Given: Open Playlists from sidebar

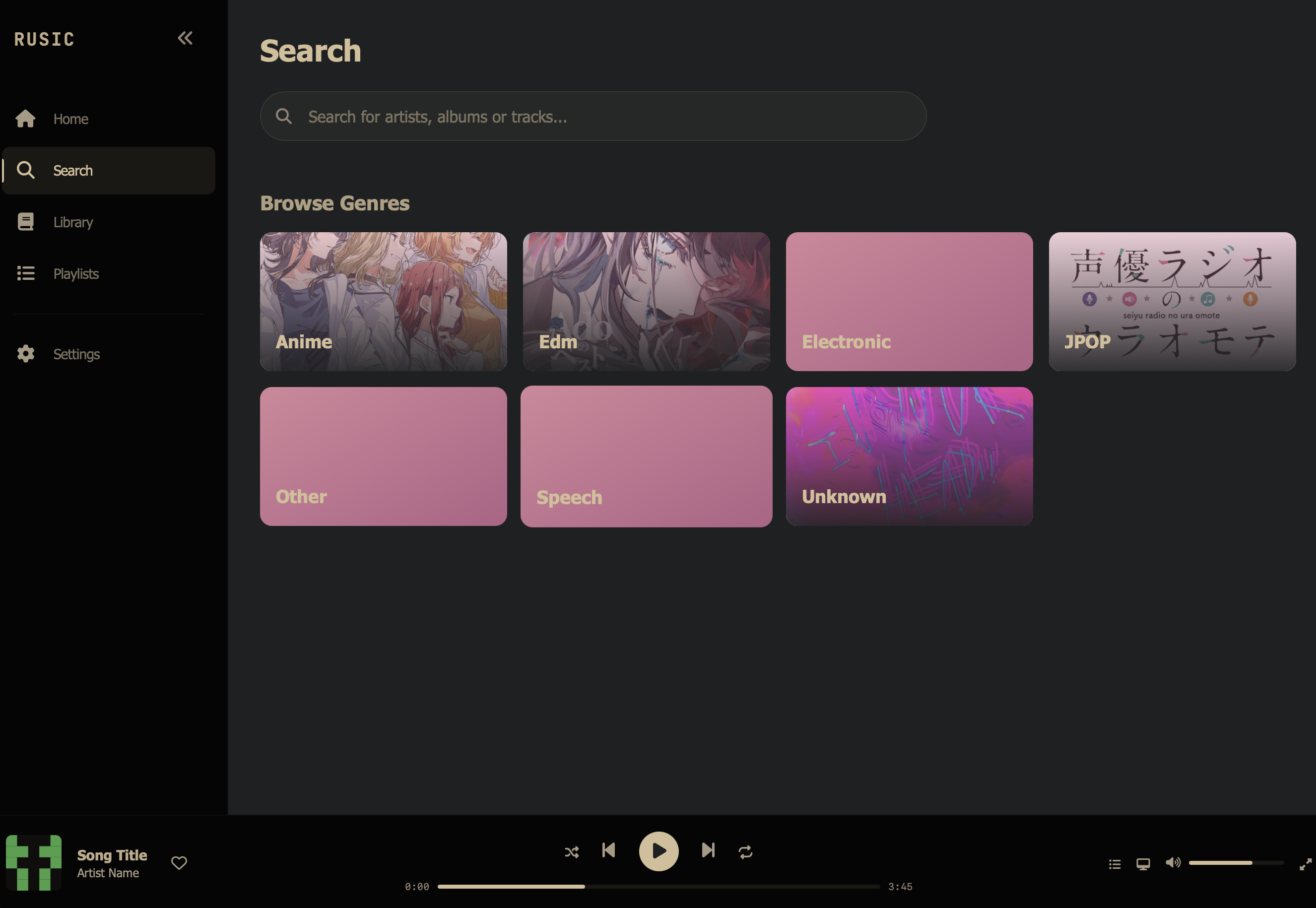Looking at the screenshot, I should (75, 274).
